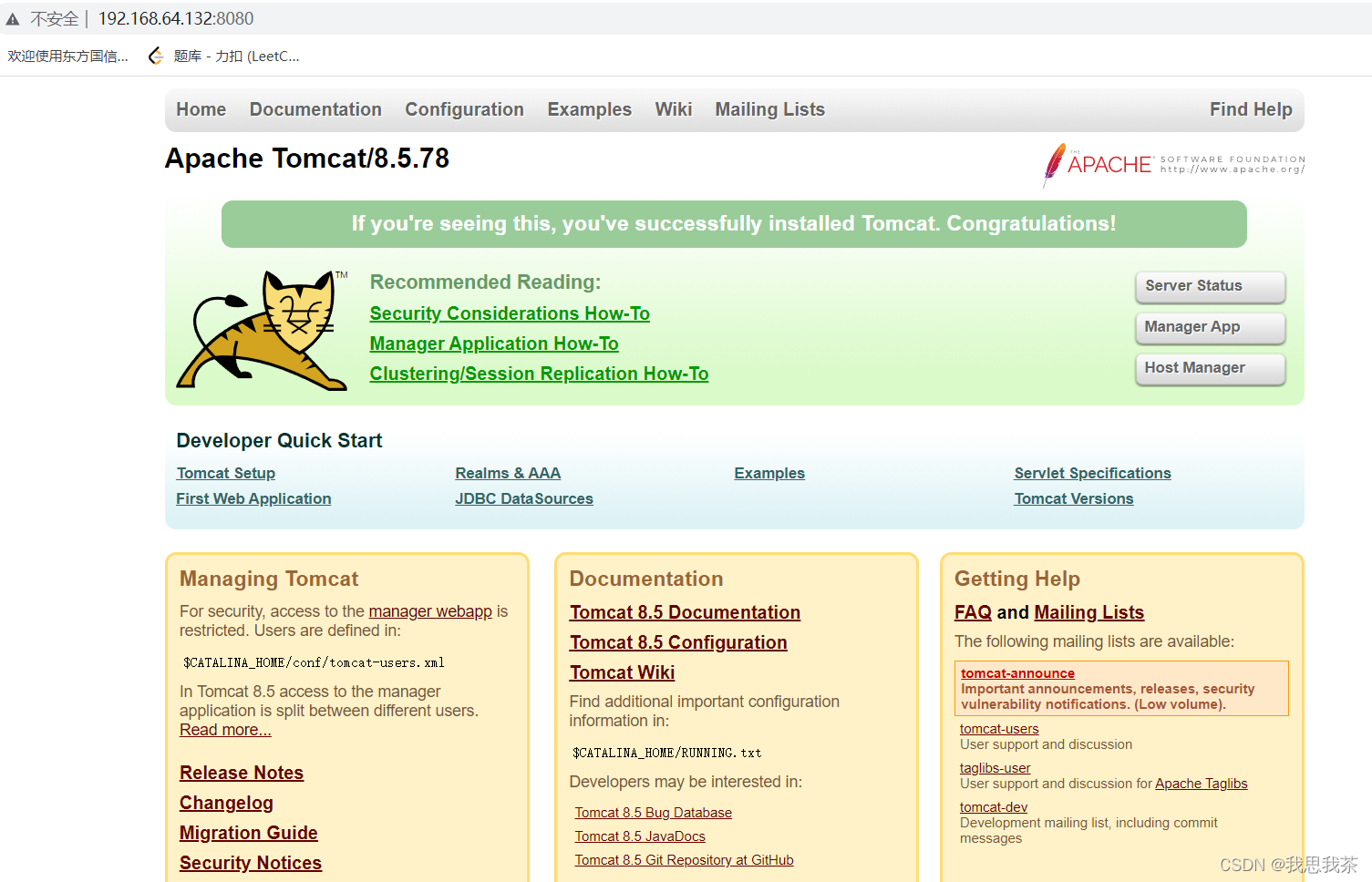1372x882 pixels.
Task: Open the Examples link under Developer Quick Start
Action: pos(769,473)
